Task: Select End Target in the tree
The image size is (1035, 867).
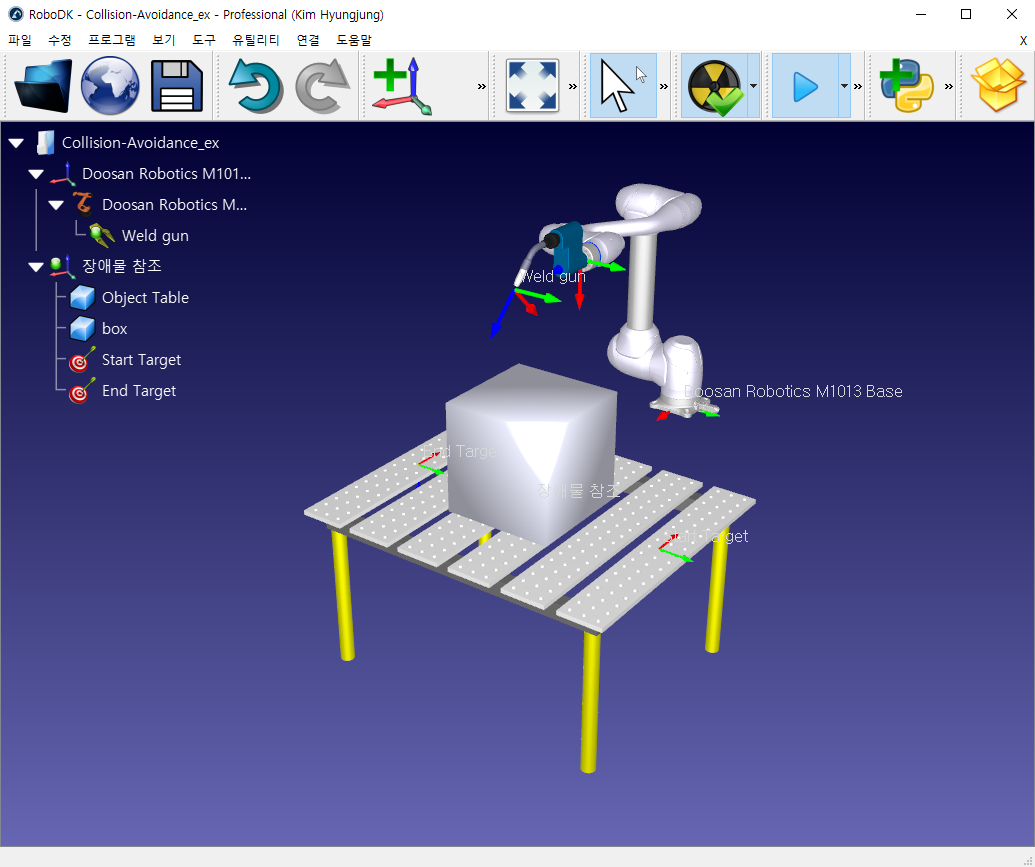Action: [139, 391]
